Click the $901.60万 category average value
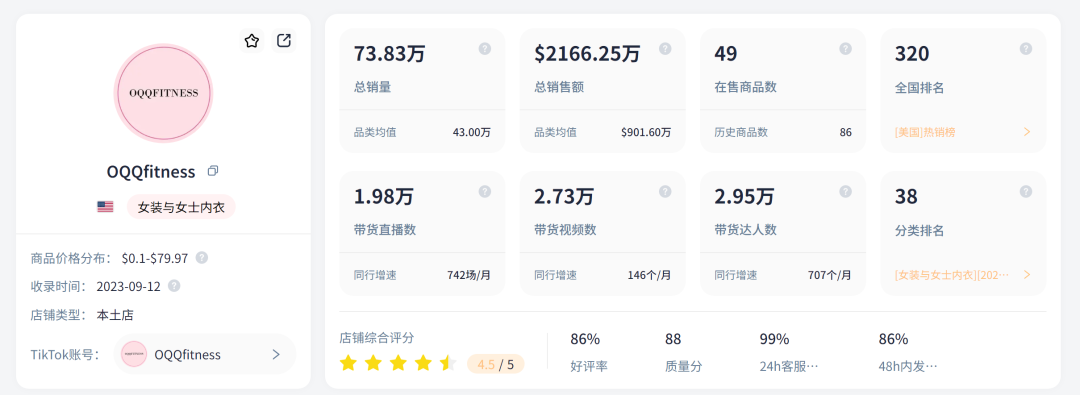Screen dimensions: 1080x395 tap(646, 132)
